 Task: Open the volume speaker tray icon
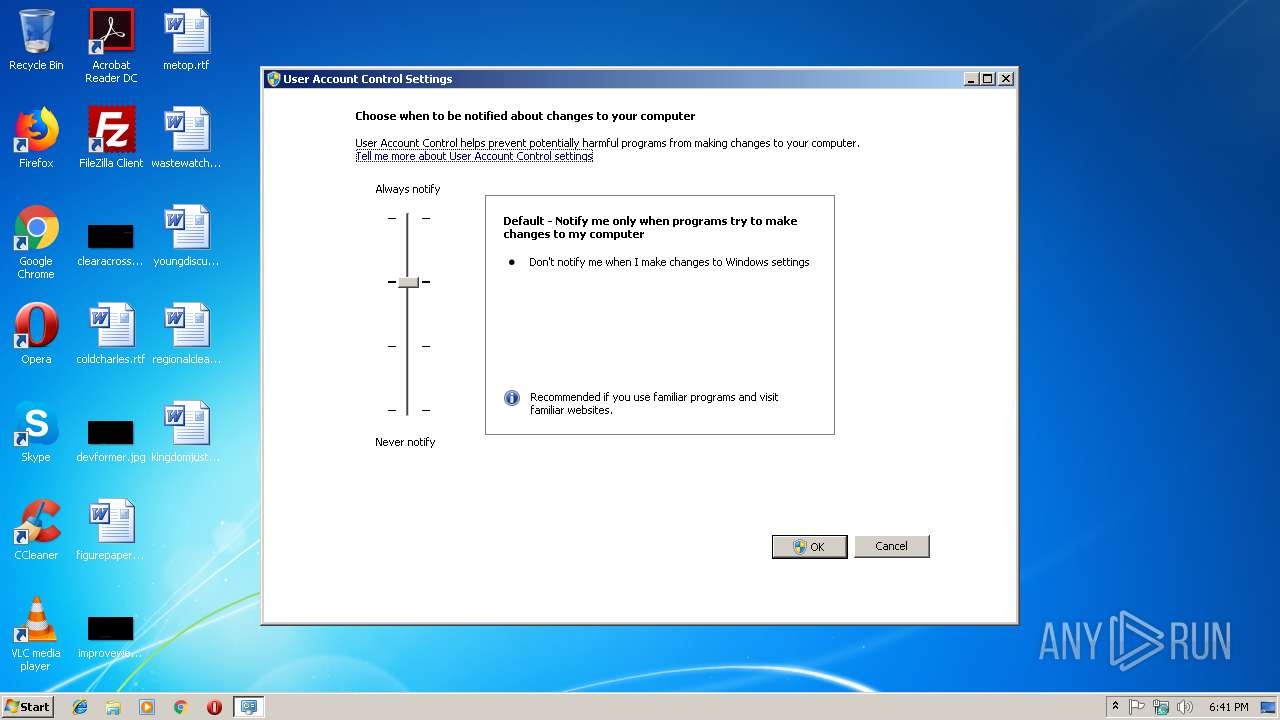1185,707
